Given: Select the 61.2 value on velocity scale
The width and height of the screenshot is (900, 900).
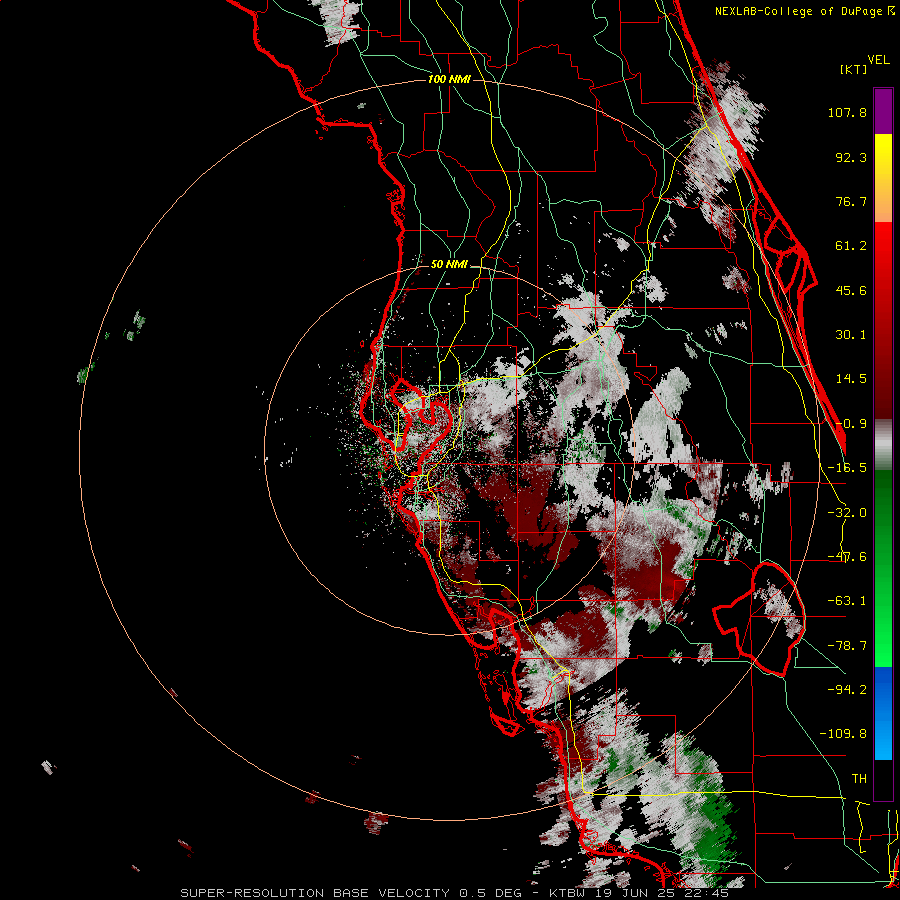Looking at the screenshot, I should tap(851, 246).
